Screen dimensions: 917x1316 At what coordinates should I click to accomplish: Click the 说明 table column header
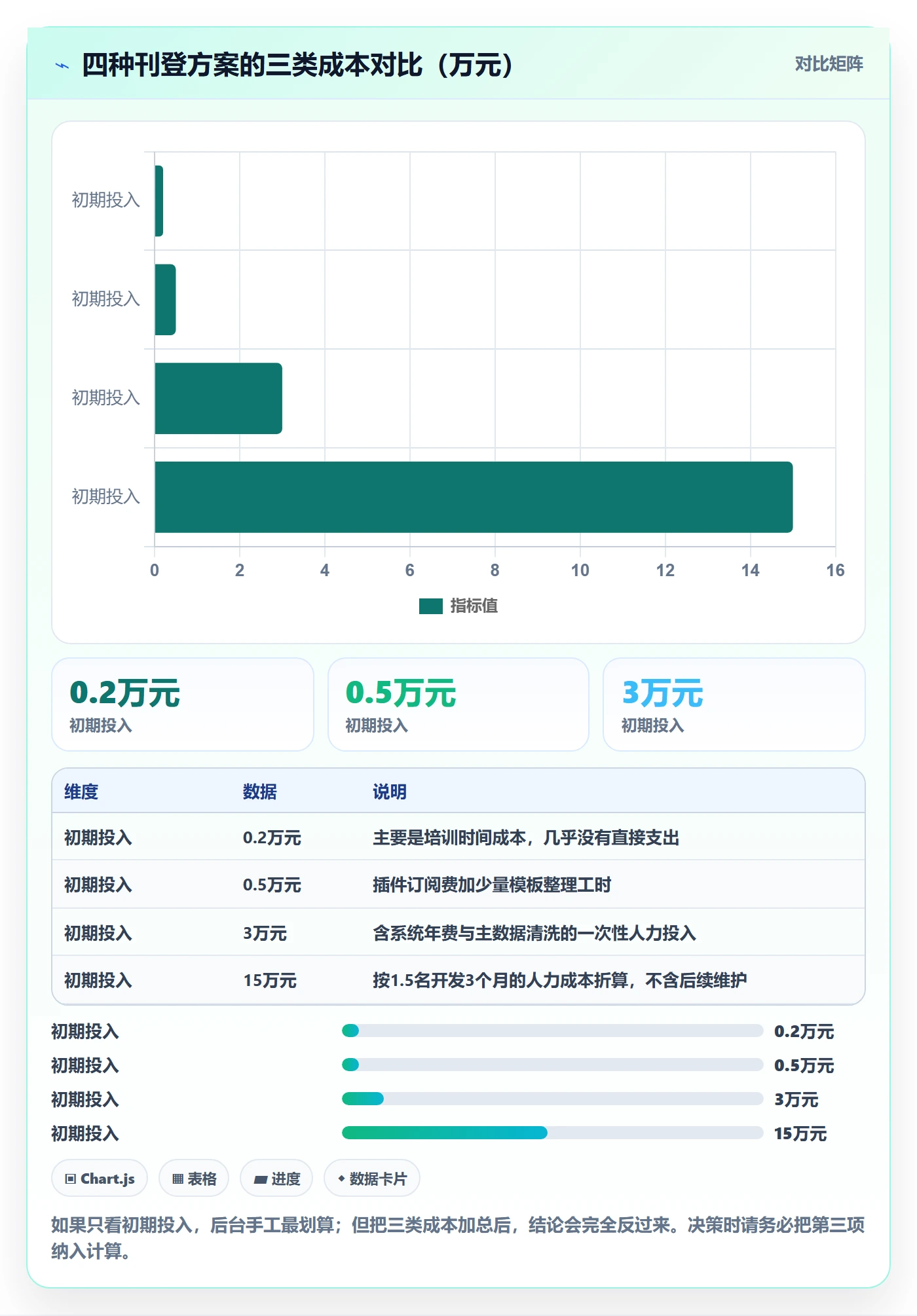pyautogui.click(x=390, y=792)
